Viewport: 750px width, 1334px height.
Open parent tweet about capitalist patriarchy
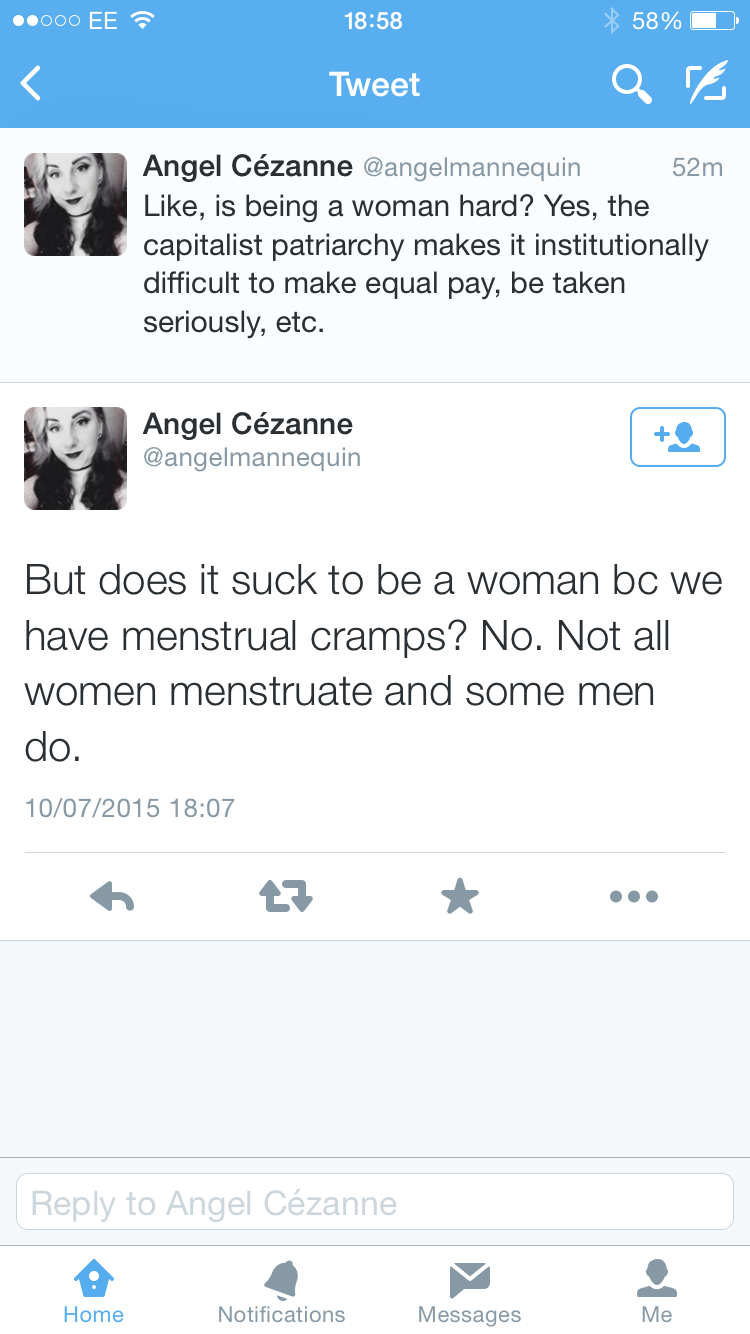pyautogui.click(x=425, y=265)
